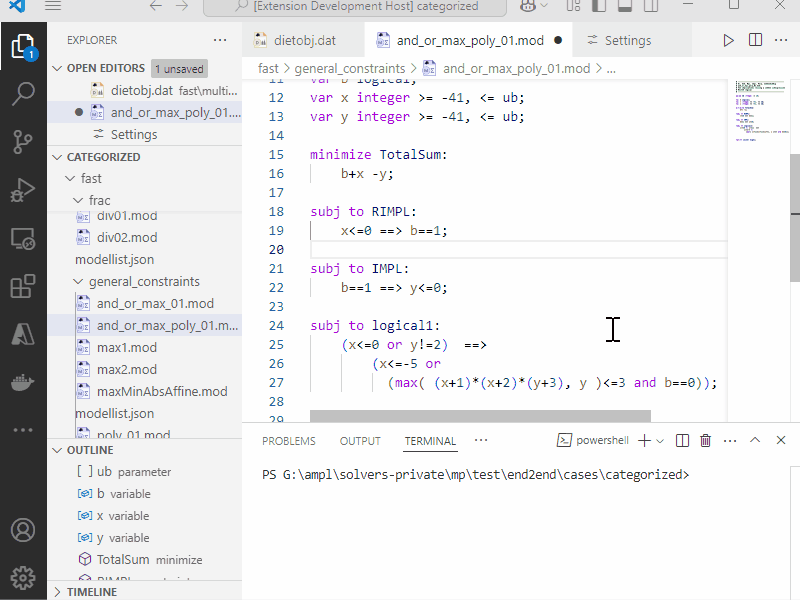Open the new terminal launch profile dropdown
This screenshot has height=600, width=800.
(x=660, y=441)
